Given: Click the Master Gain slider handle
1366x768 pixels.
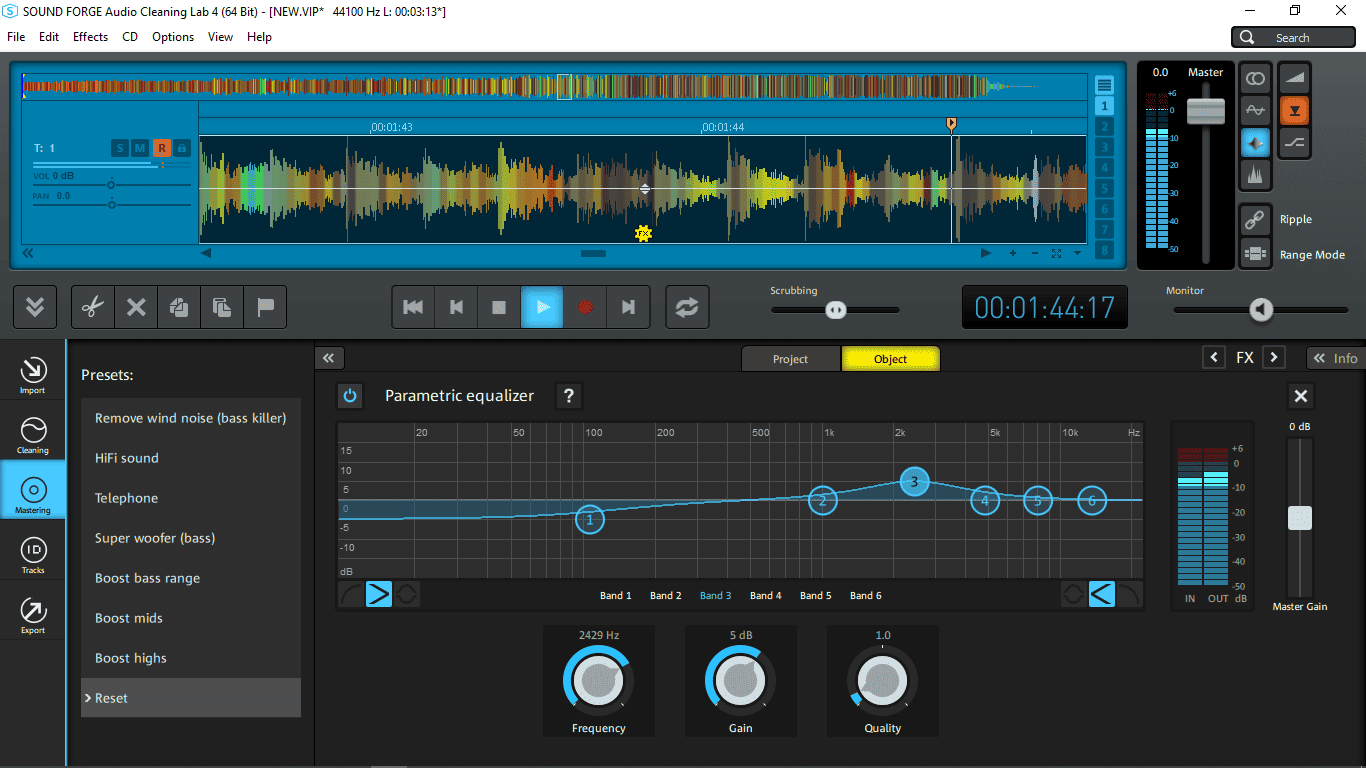Looking at the screenshot, I should coord(1299,518).
